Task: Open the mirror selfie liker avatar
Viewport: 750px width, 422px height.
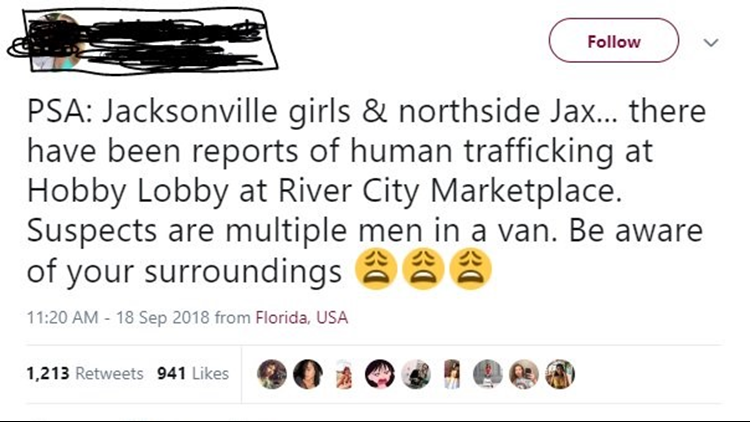Action: pyautogui.click(x=524, y=374)
